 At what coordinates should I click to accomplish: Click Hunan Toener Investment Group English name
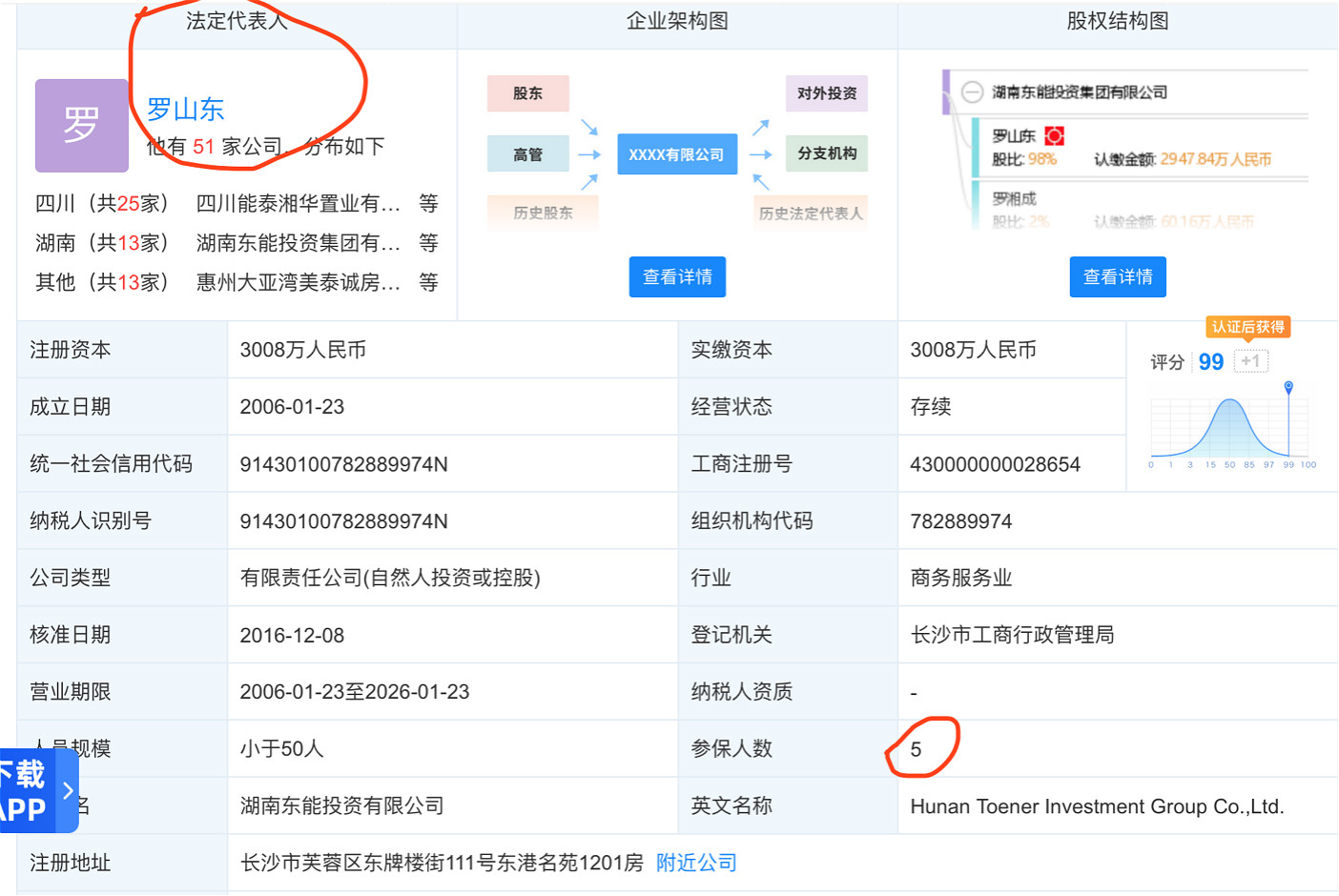coord(1097,806)
